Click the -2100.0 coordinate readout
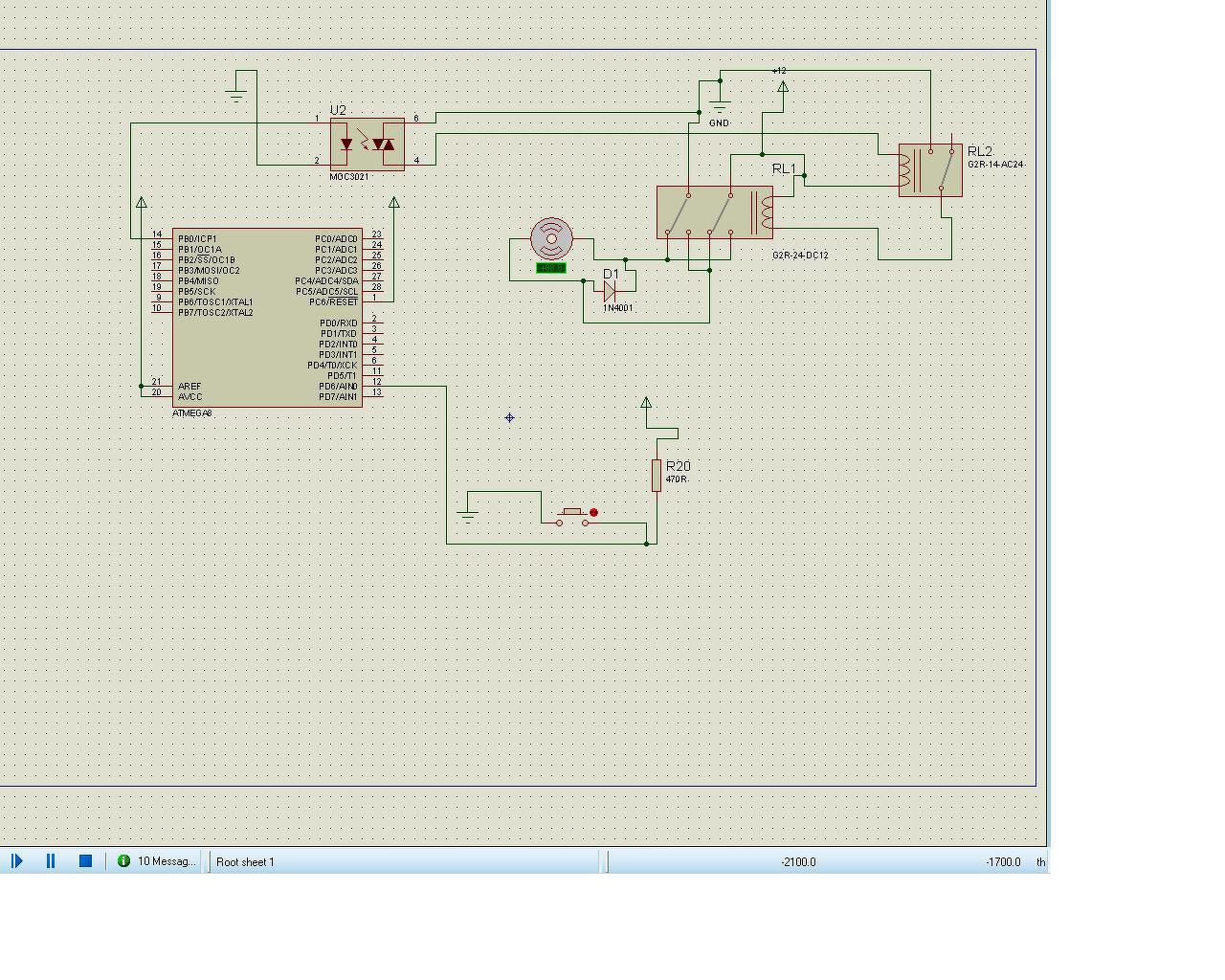The width and height of the screenshot is (1225, 980). pyautogui.click(x=799, y=862)
